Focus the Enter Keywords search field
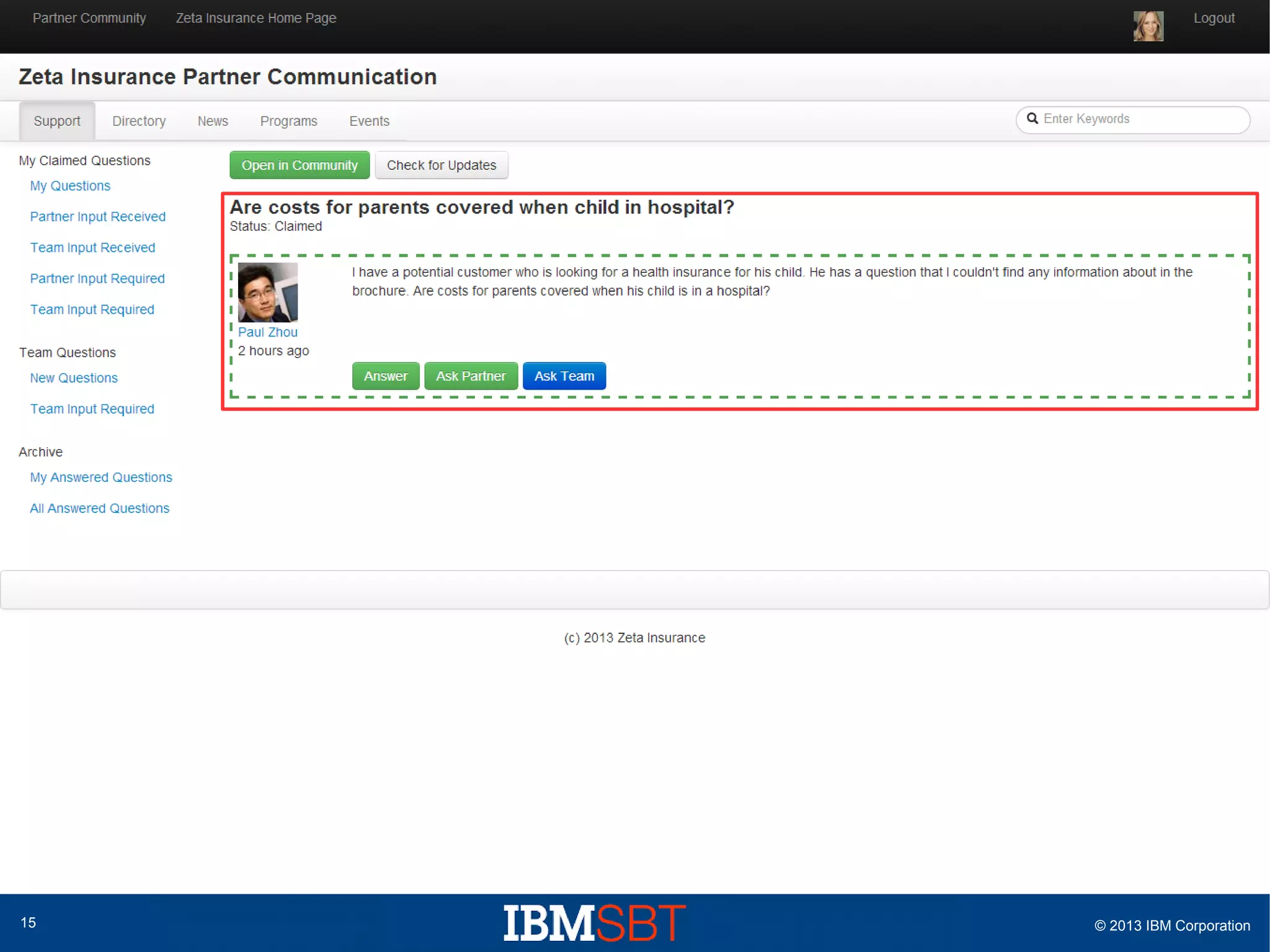Screen dimensions: 1270x952 pos(1132,119)
